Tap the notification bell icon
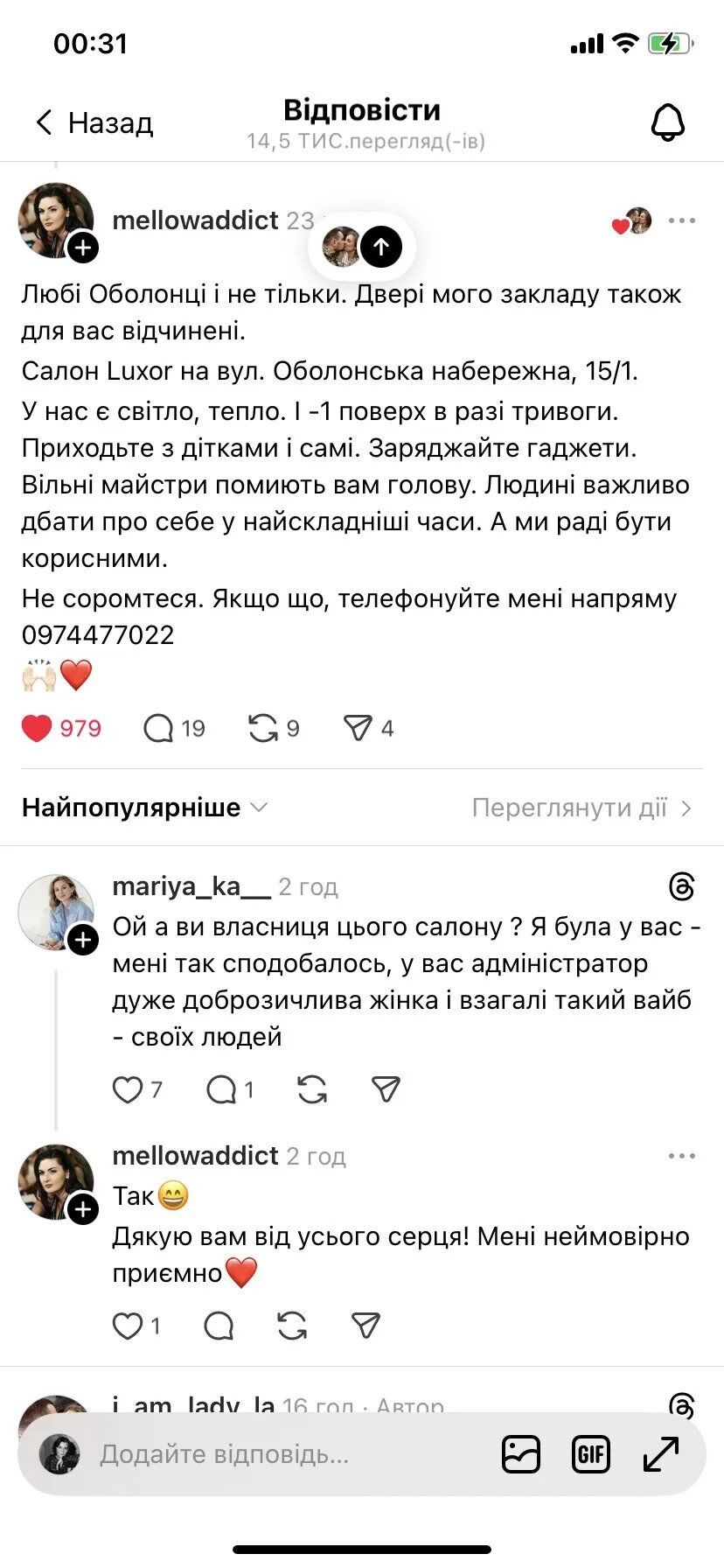This screenshot has width=724, height=1568. click(x=667, y=121)
